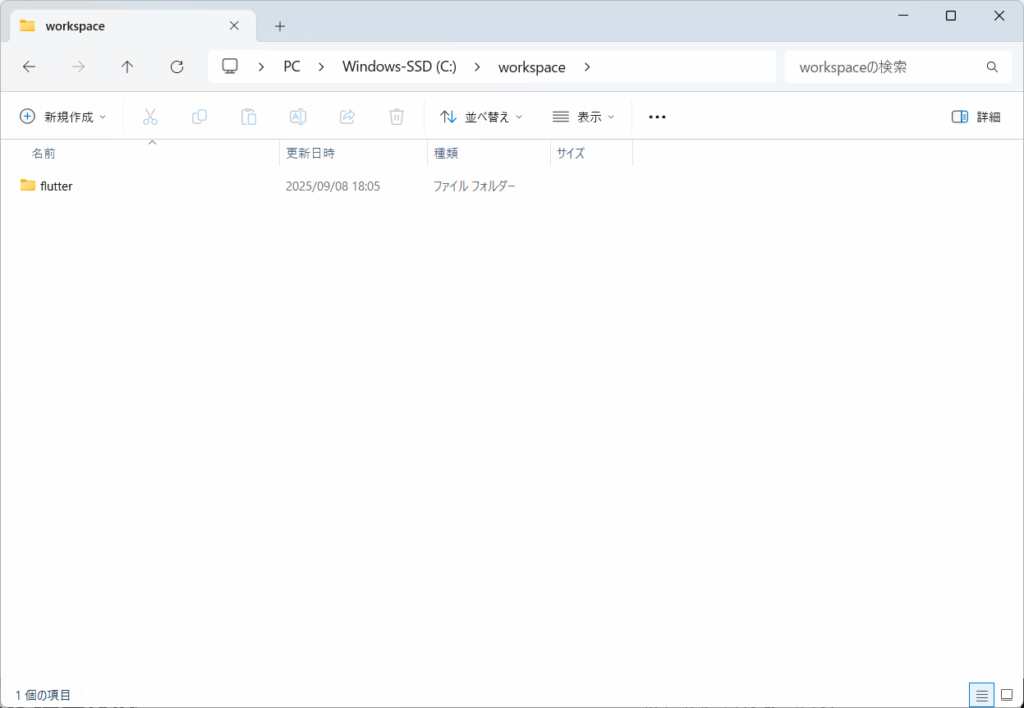Image resolution: width=1024 pixels, height=708 pixels.
Task: Open the 新規作成 dropdown
Action: coord(63,117)
